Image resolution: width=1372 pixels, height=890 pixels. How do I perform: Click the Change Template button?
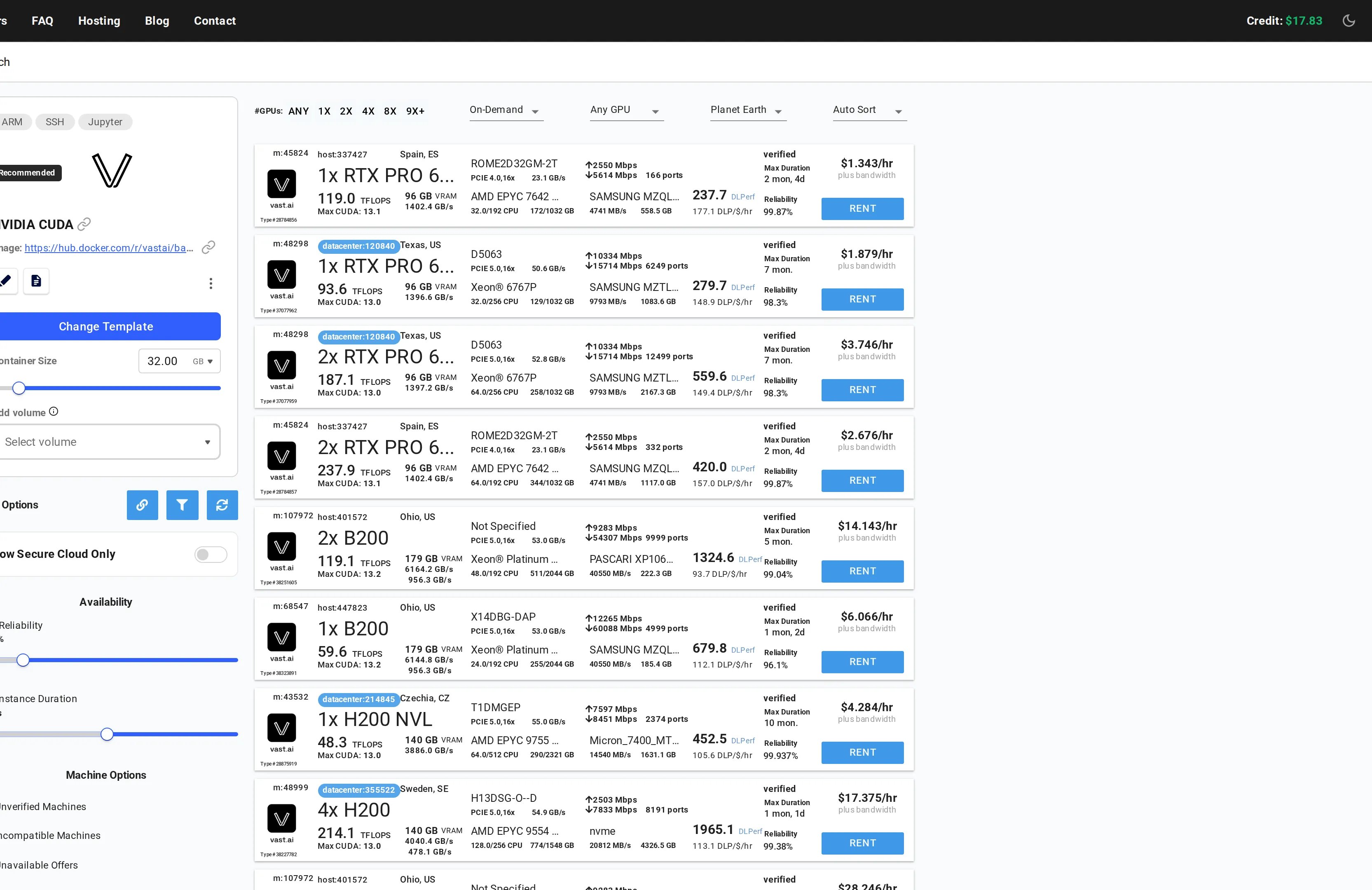[110, 326]
